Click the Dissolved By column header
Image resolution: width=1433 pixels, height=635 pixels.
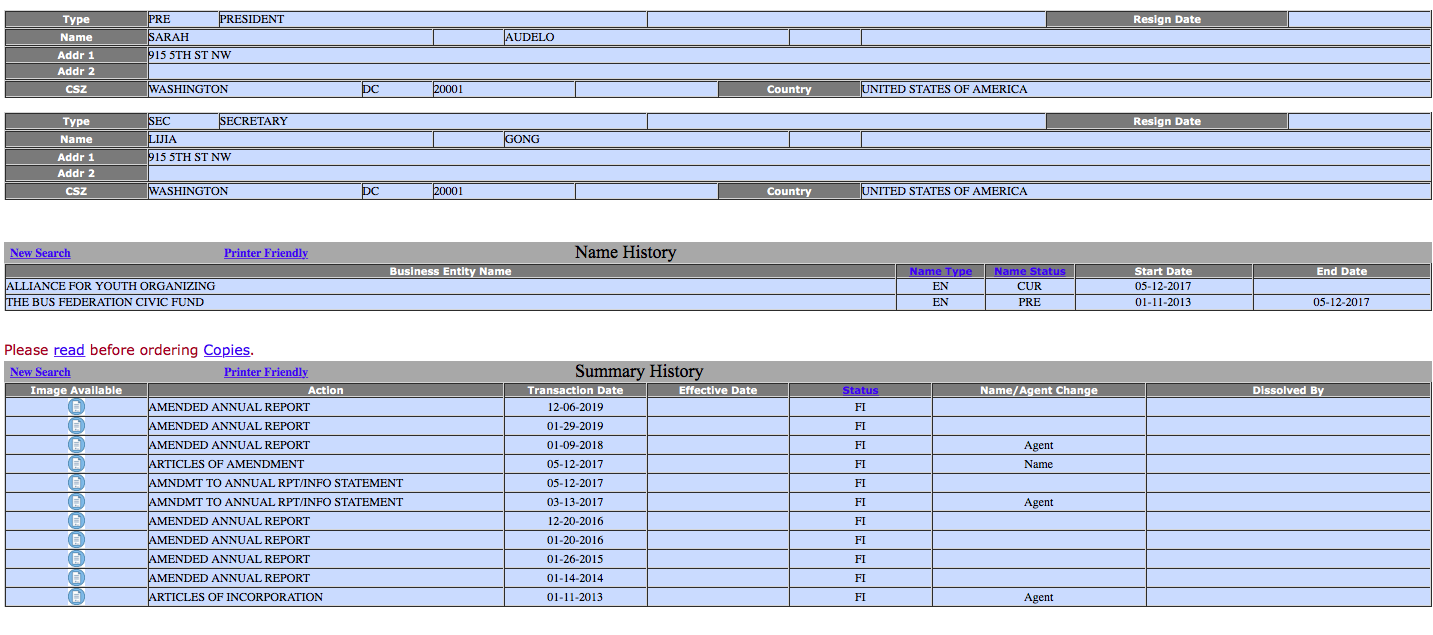click(1288, 390)
